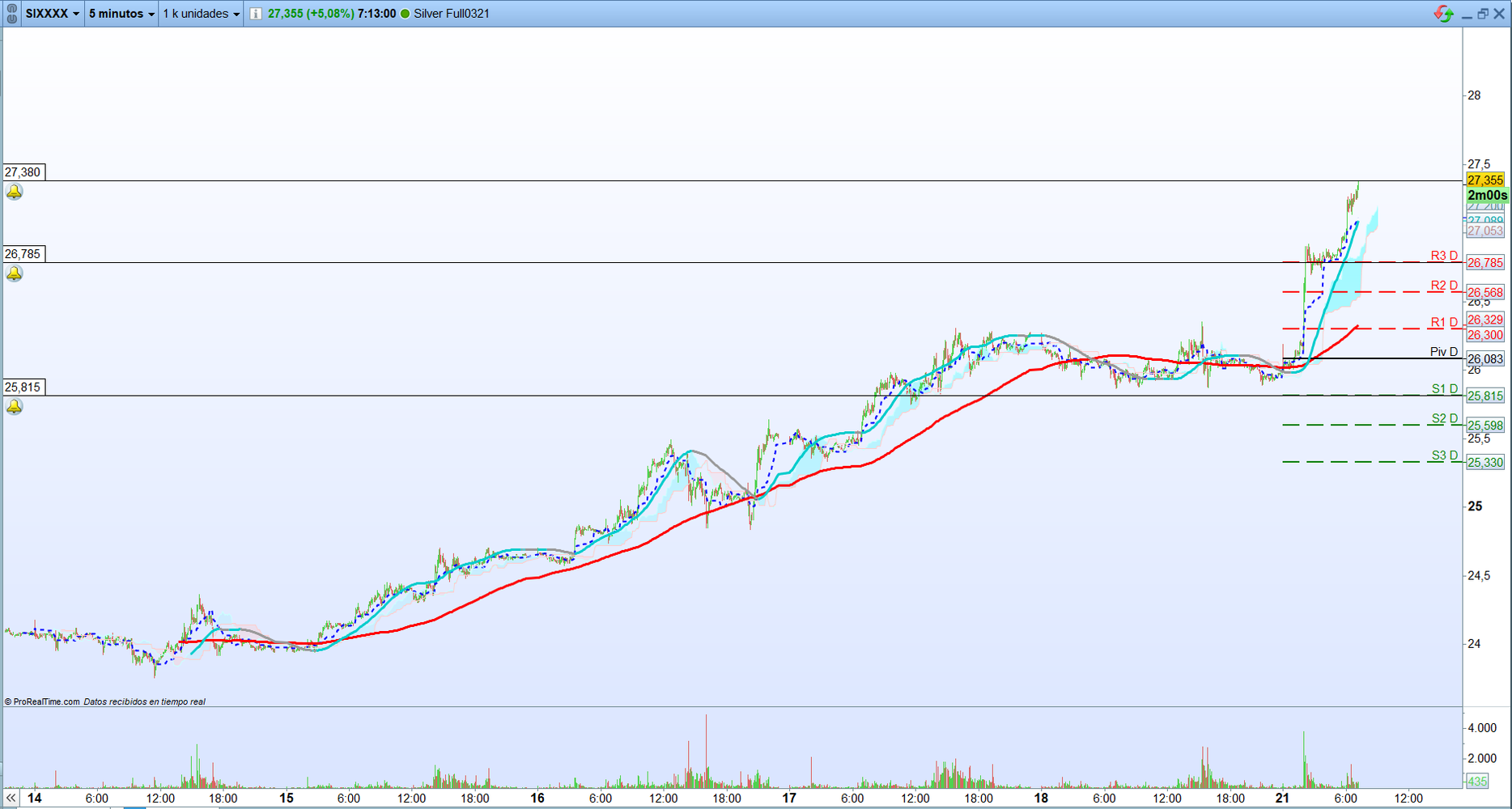Minimize the chart window
Image resolution: width=1512 pixels, height=809 pixels.
[x=1467, y=15]
